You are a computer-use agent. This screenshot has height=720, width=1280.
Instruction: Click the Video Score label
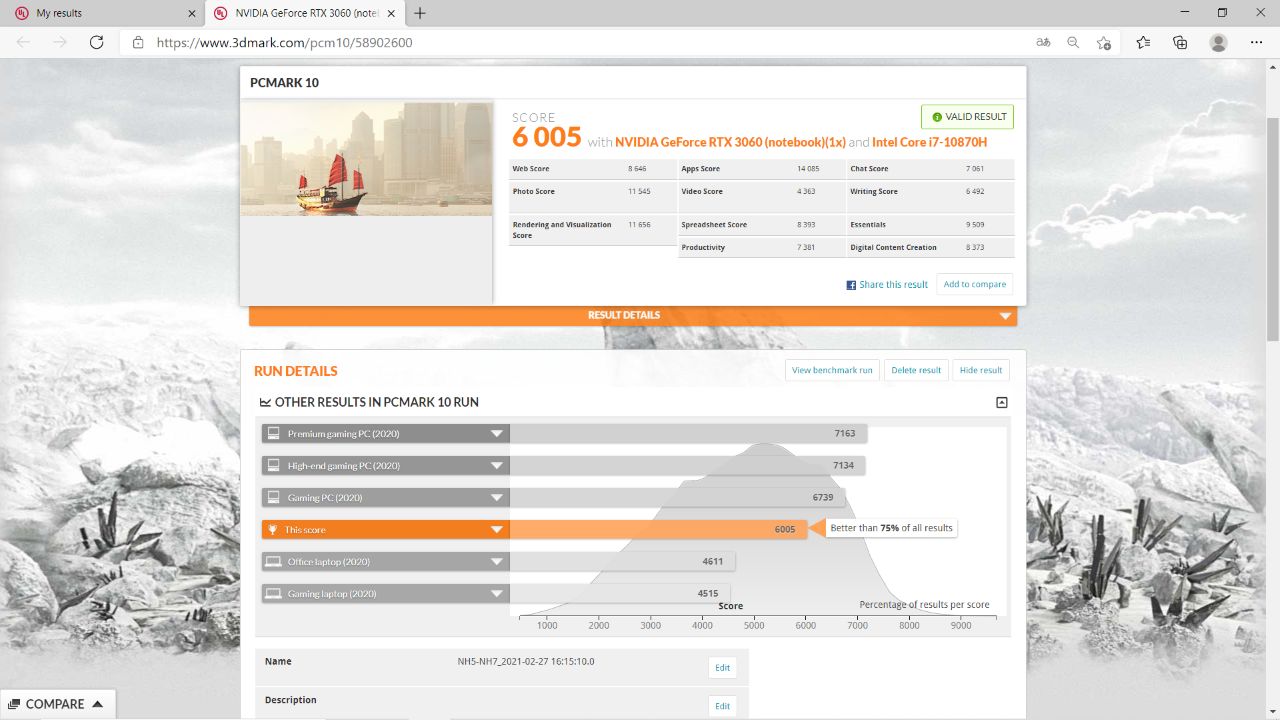702,192
